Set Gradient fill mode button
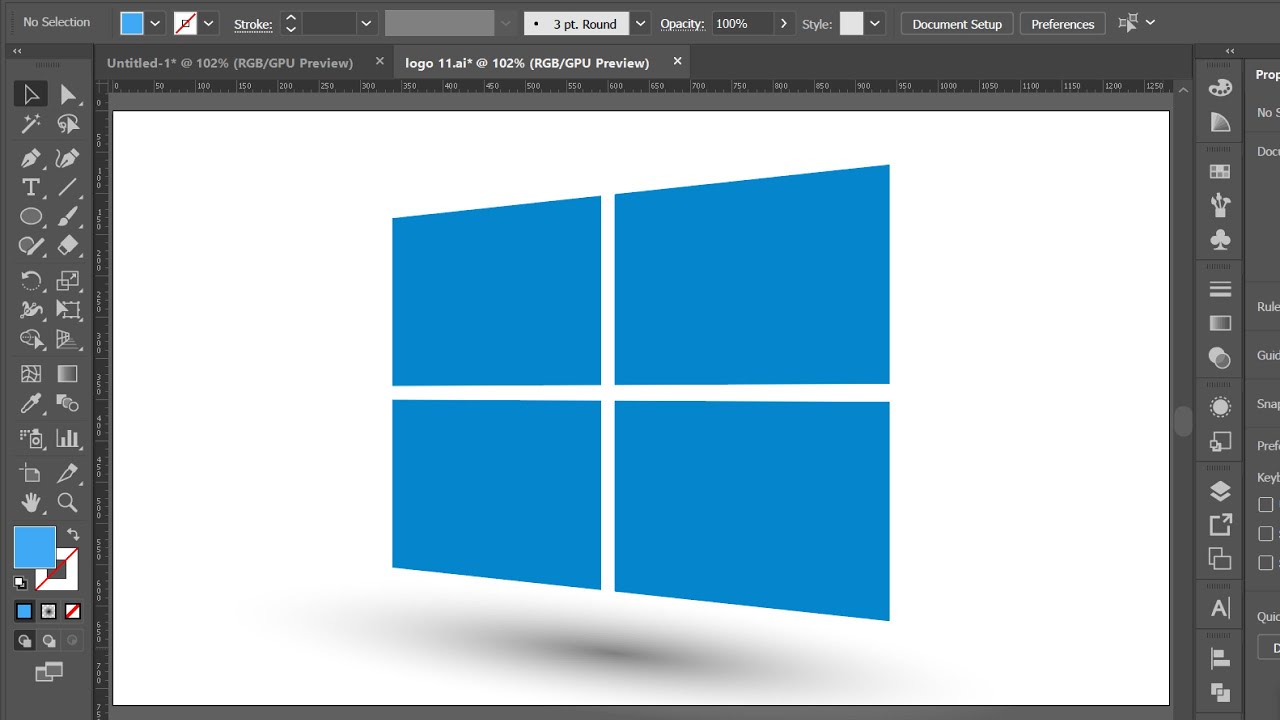The width and height of the screenshot is (1280, 720). pos(48,611)
